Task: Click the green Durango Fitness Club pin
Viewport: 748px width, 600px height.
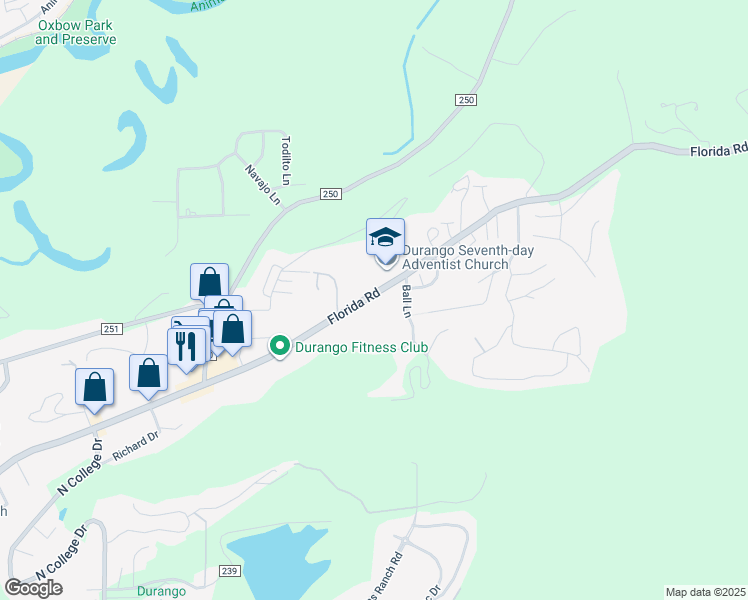Action: (280, 346)
